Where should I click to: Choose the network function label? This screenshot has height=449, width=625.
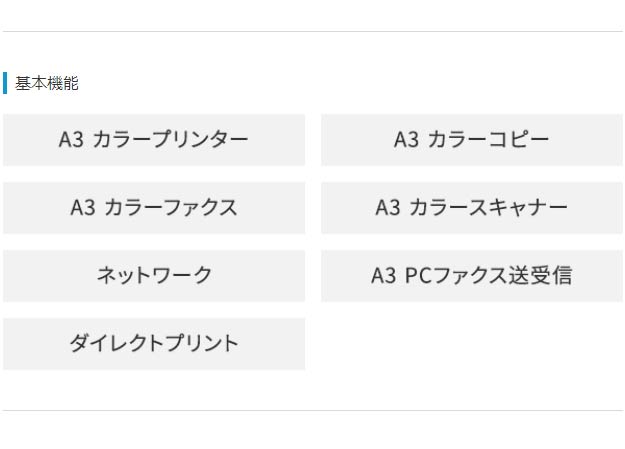[154, 276]
